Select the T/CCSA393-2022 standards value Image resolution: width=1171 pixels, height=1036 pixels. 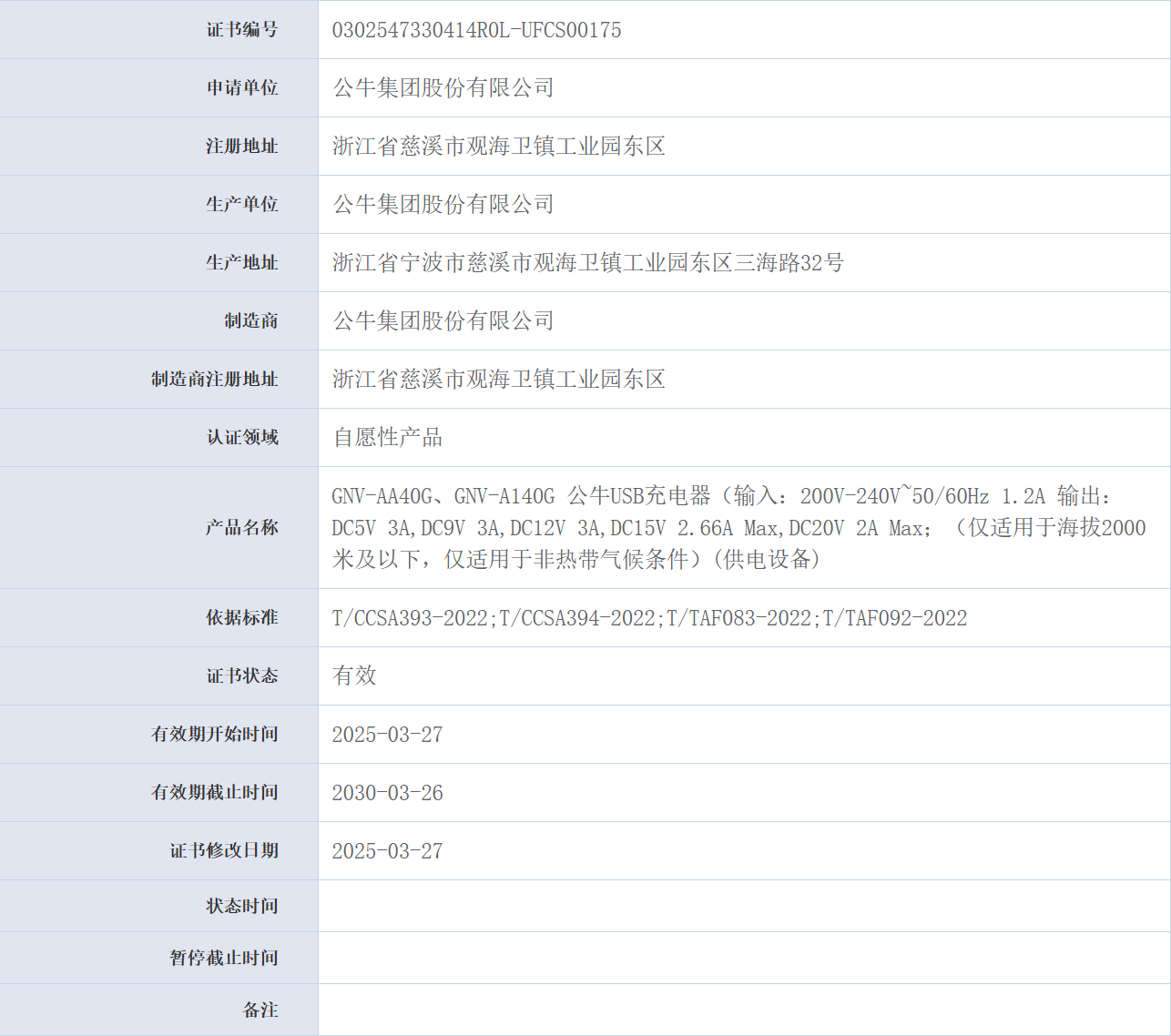pyautogui.click(x=649, y=618)
